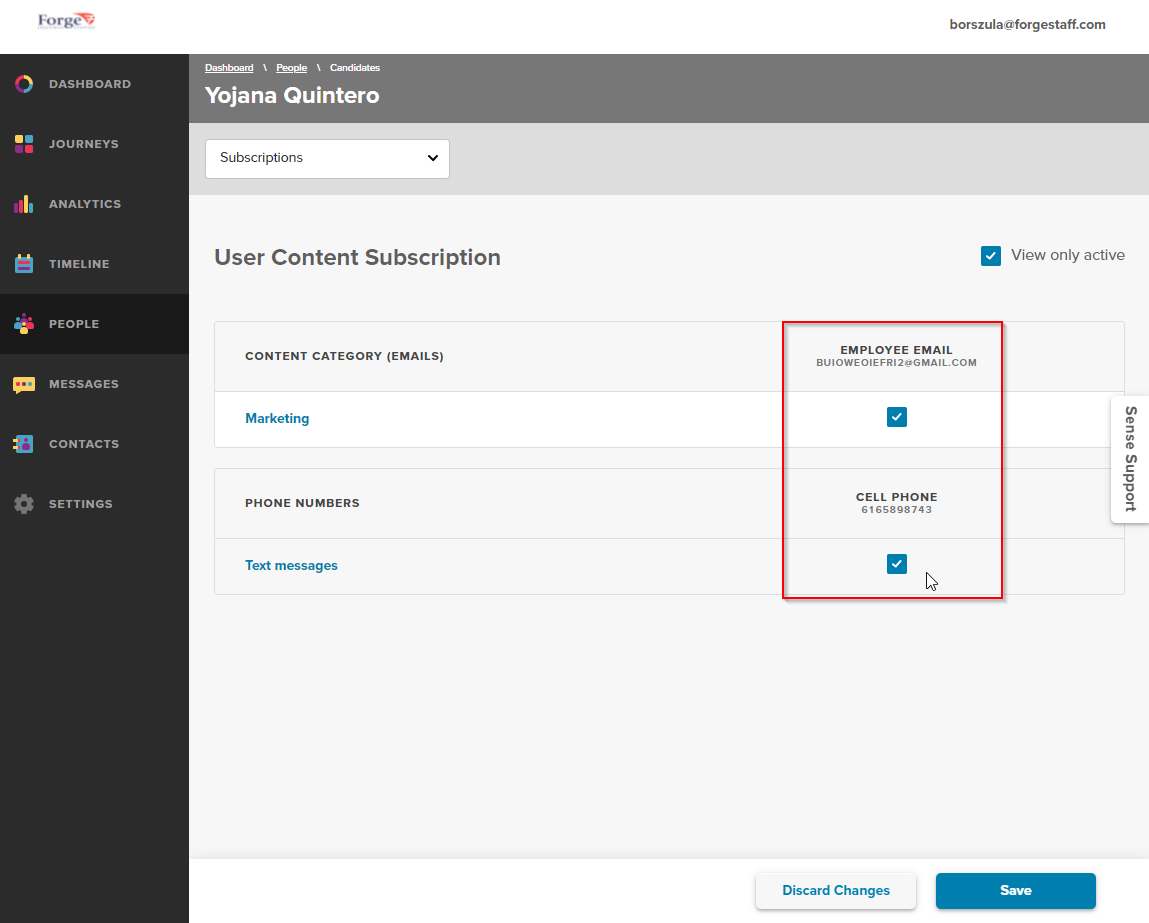Image resolution: width=1149 pixels, height=923 pixels.
Task: Select the Messages menu label
Action: (x=84, y=384)
